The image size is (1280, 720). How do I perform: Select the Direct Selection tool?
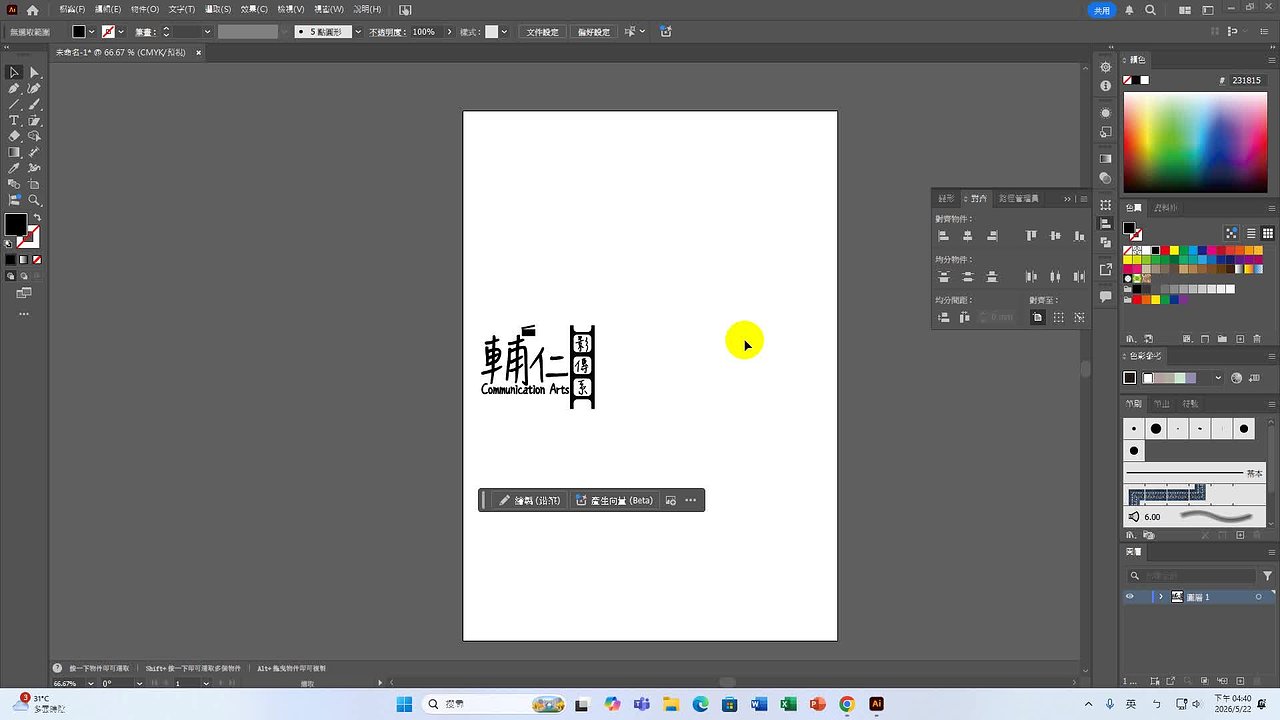click(34, 72)
